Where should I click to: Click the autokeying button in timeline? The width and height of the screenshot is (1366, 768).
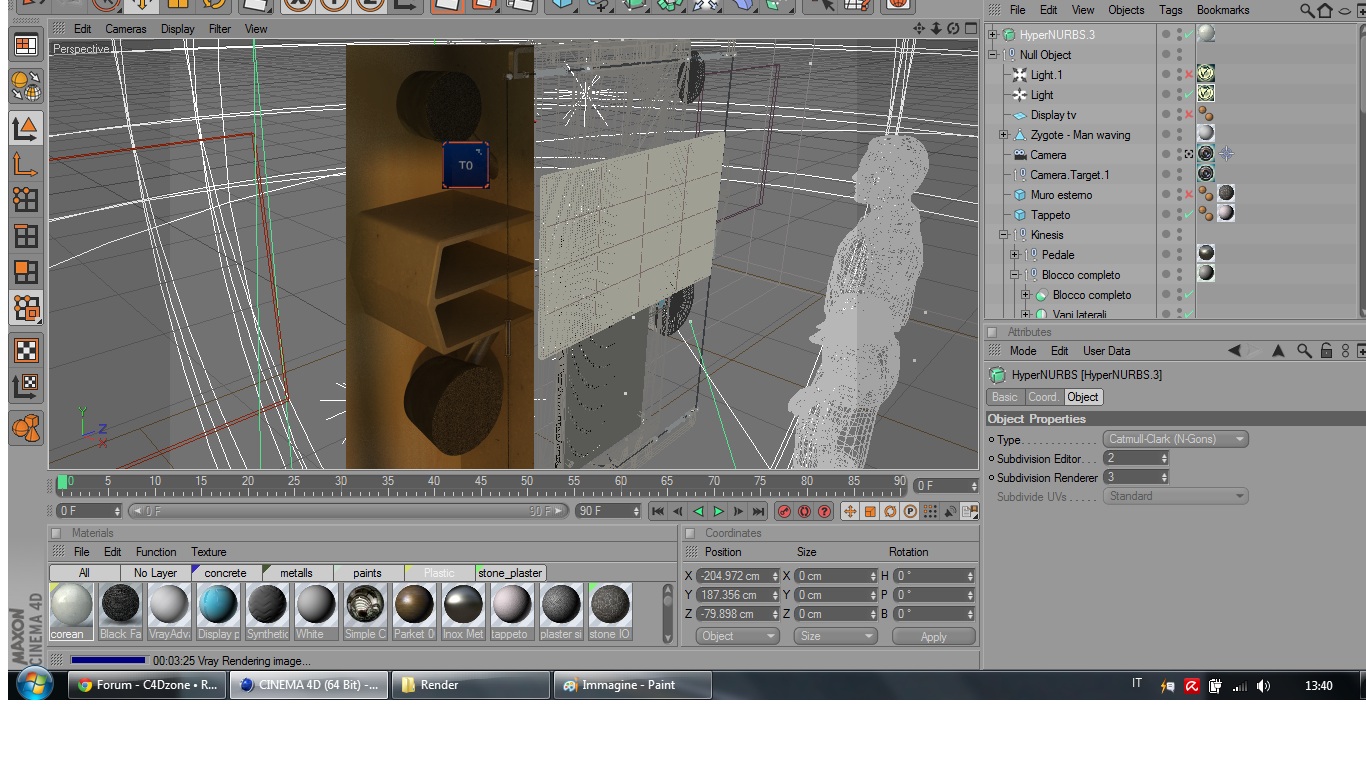pyautogui.click(x=805, y=512)
